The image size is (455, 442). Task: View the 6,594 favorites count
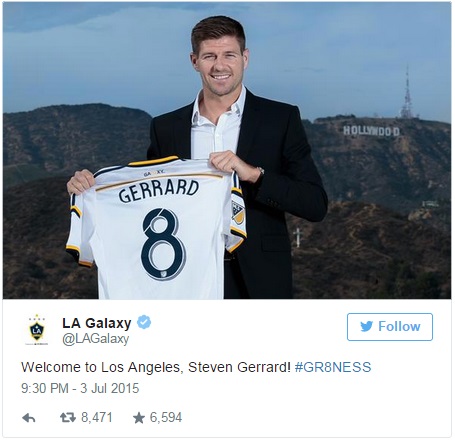click(166, 418)
